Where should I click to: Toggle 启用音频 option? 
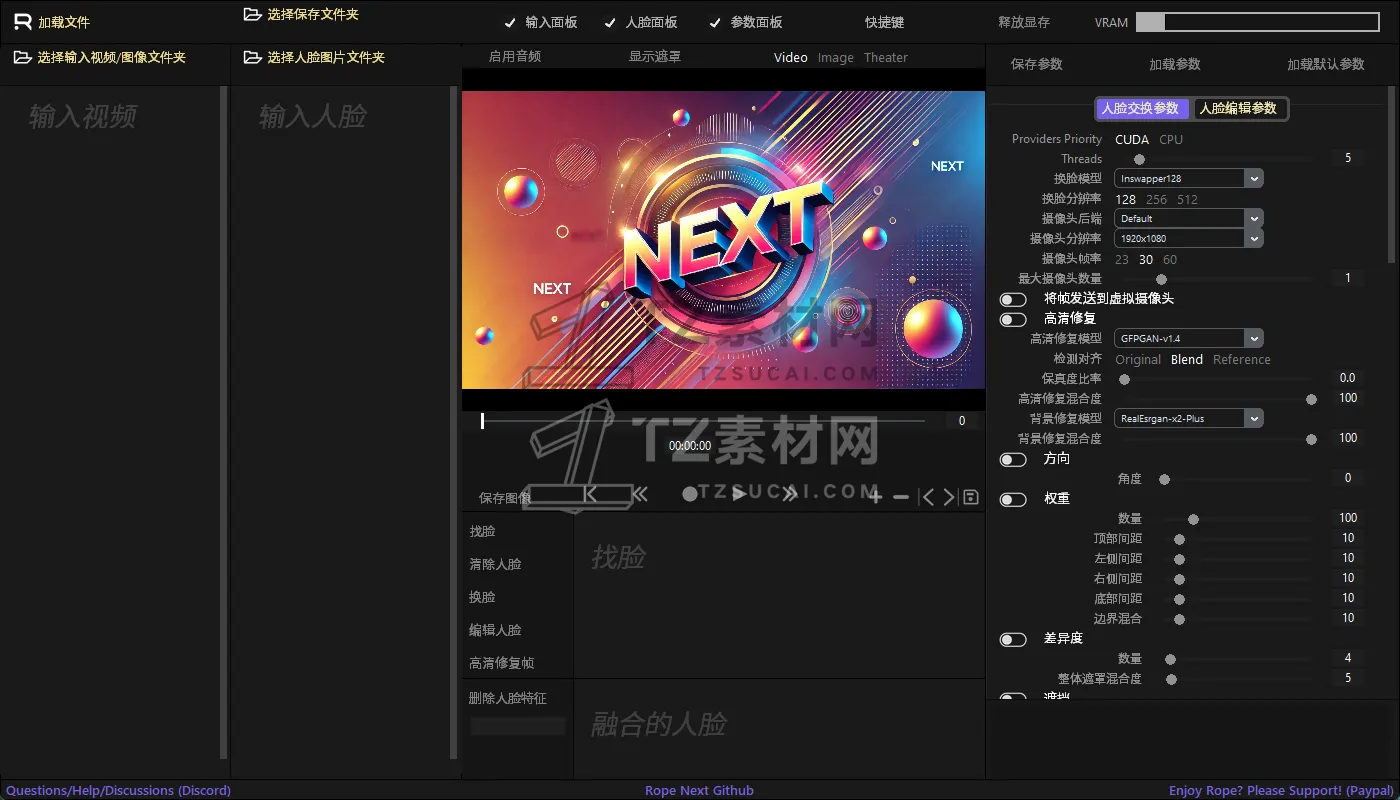(x=515, y=57)
